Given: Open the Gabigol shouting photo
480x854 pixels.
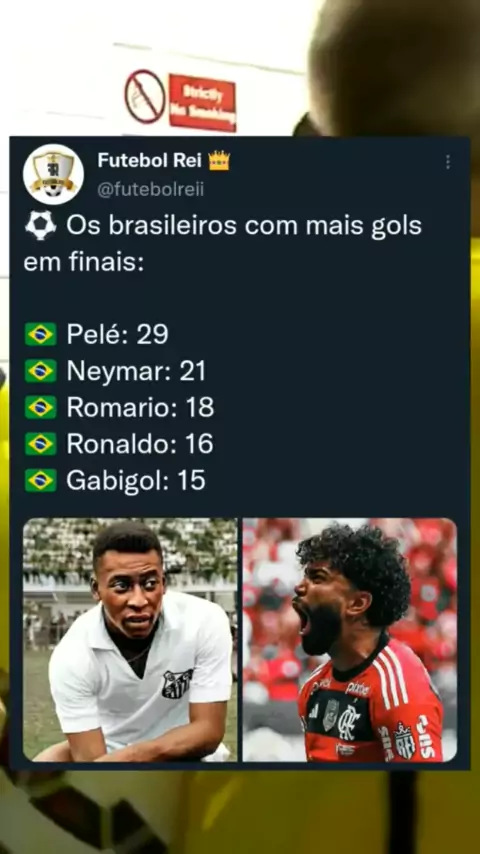Looking at the screenshot, I should (x=350, y=639).
